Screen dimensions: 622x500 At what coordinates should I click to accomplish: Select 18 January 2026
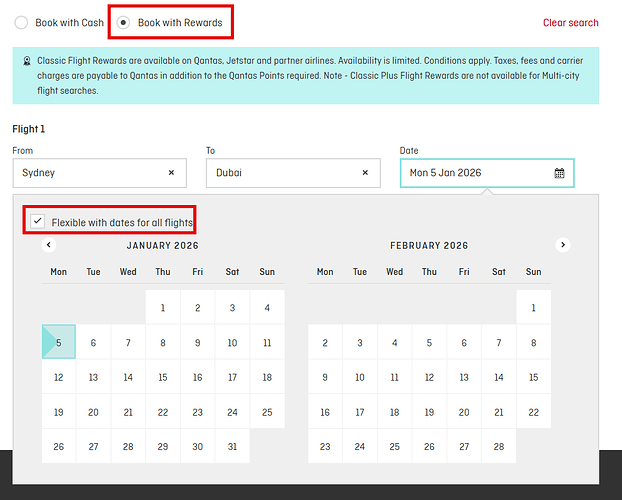(267, 377)
